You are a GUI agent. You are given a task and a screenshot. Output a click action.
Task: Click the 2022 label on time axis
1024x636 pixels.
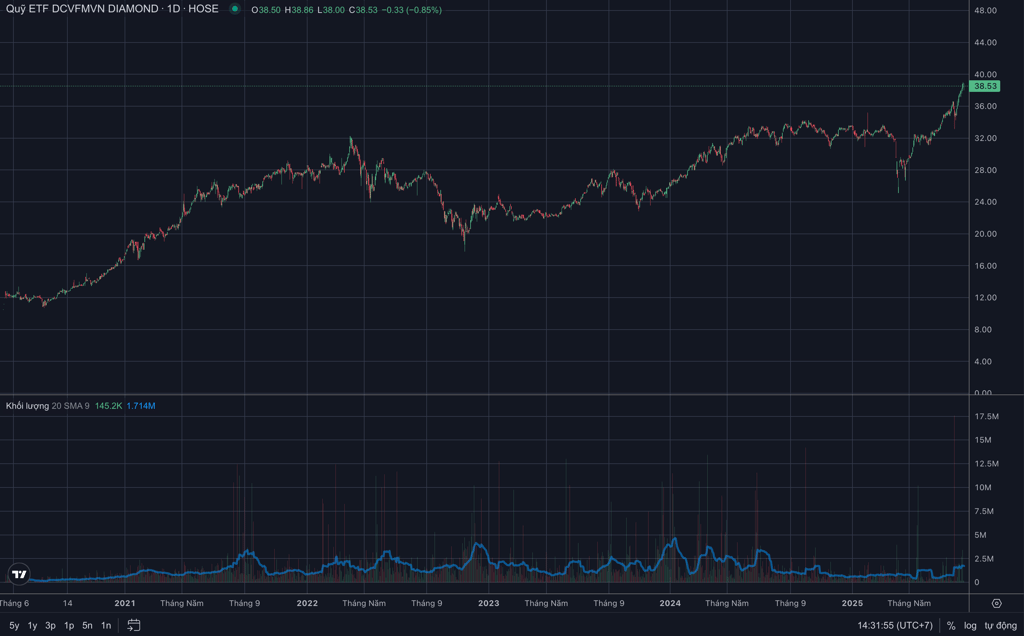[307, 603]
